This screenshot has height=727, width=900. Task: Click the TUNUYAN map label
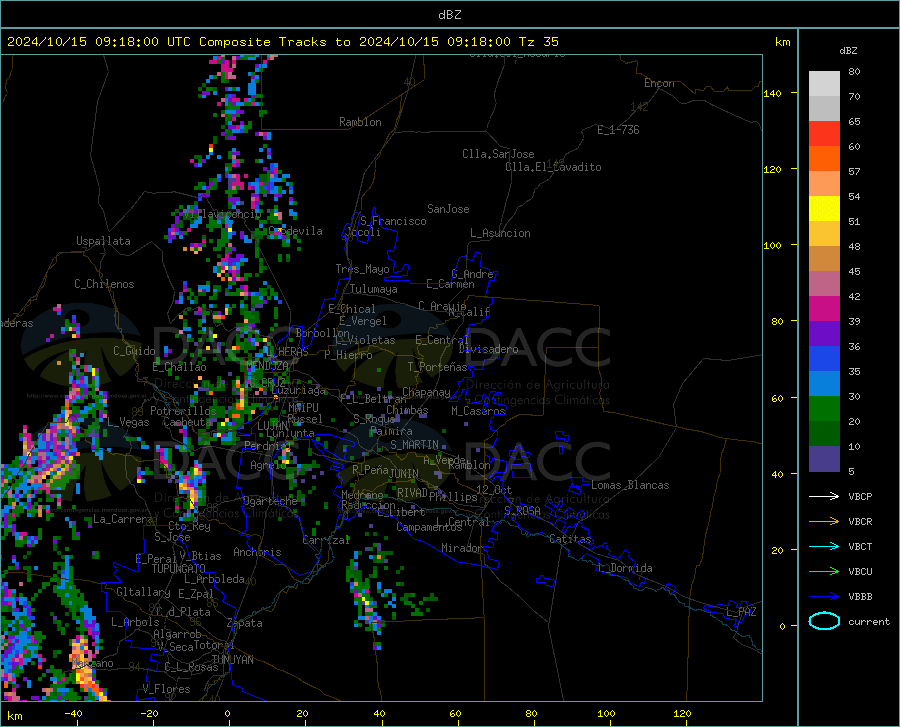pos(232,659)
